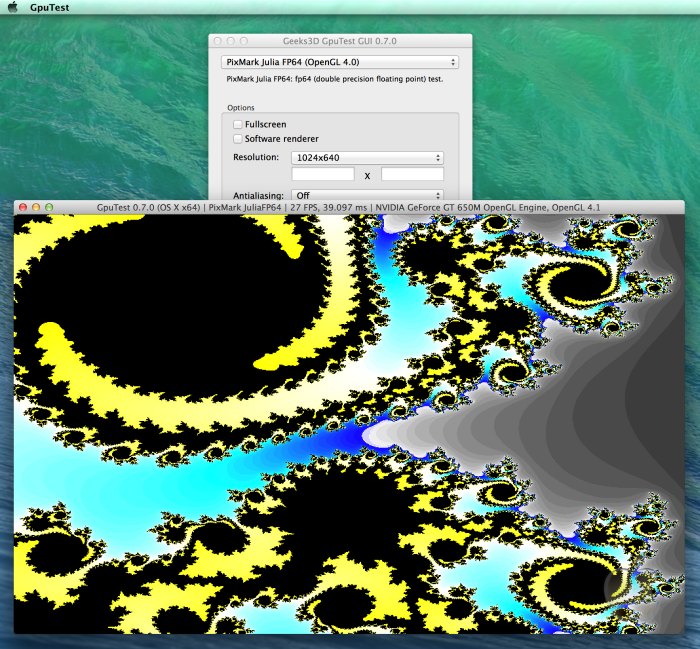Open the PixMark Julia FP64 test dropdown

tap(340, 62)
